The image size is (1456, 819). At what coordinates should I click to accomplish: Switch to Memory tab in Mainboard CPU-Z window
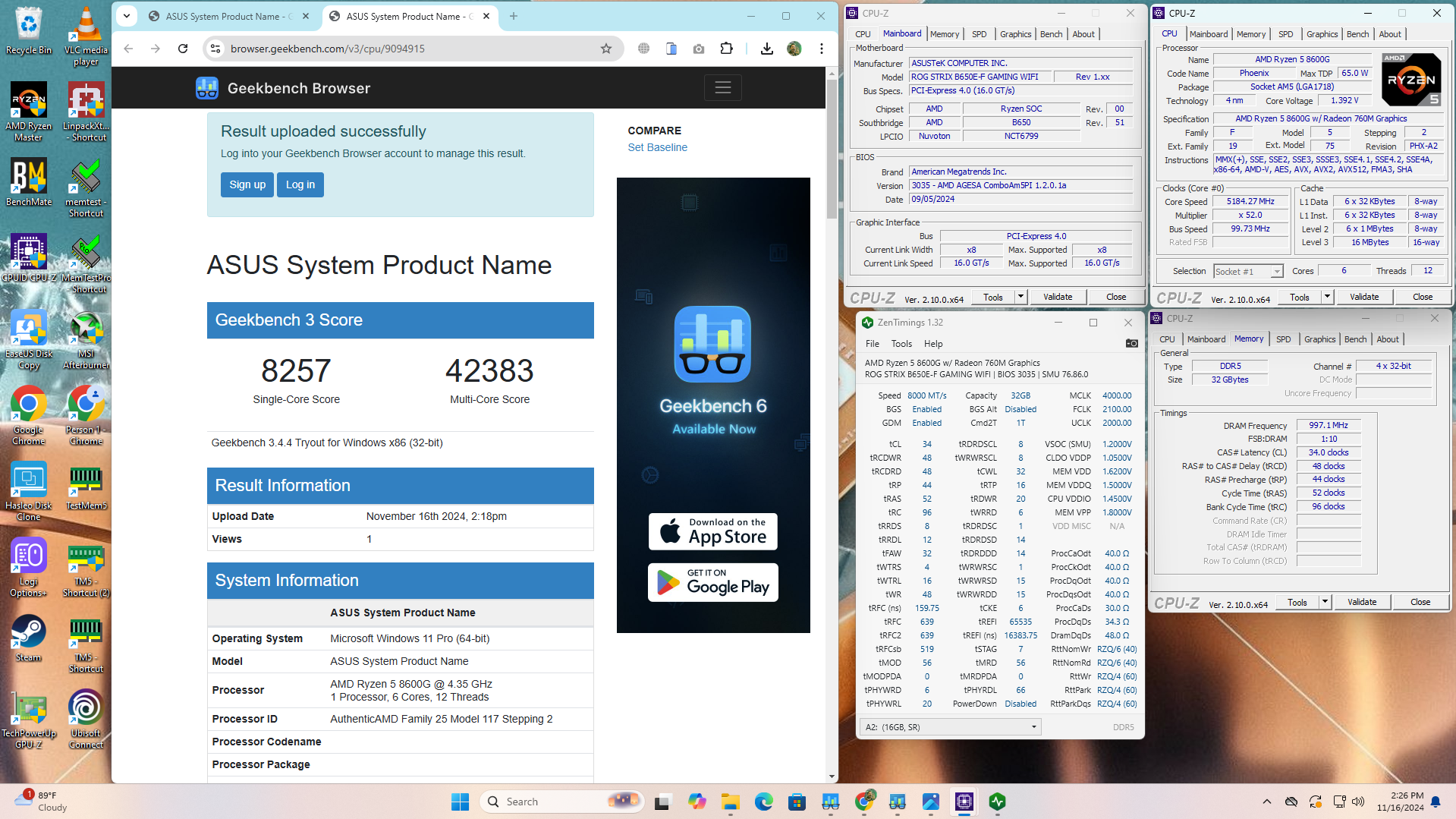point(945,34)
